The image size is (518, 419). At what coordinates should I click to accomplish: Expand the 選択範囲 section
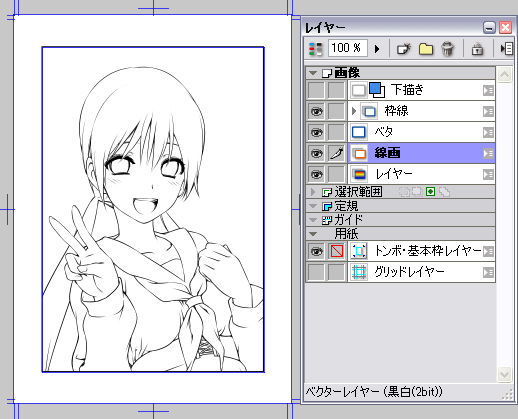(313, 192)
